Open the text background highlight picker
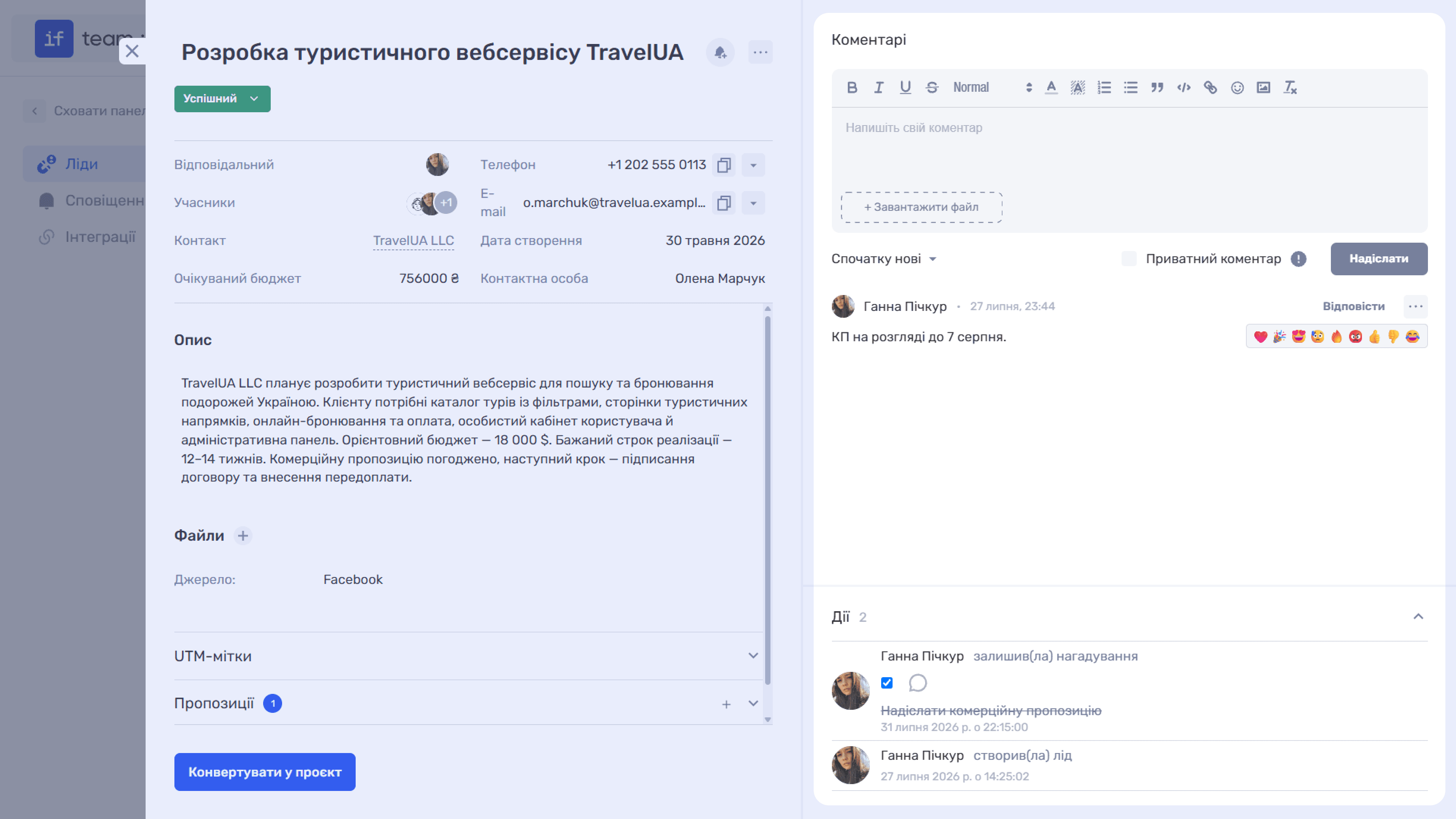The height and width of the screenshot is (819, 1456). coord(1077,88)
